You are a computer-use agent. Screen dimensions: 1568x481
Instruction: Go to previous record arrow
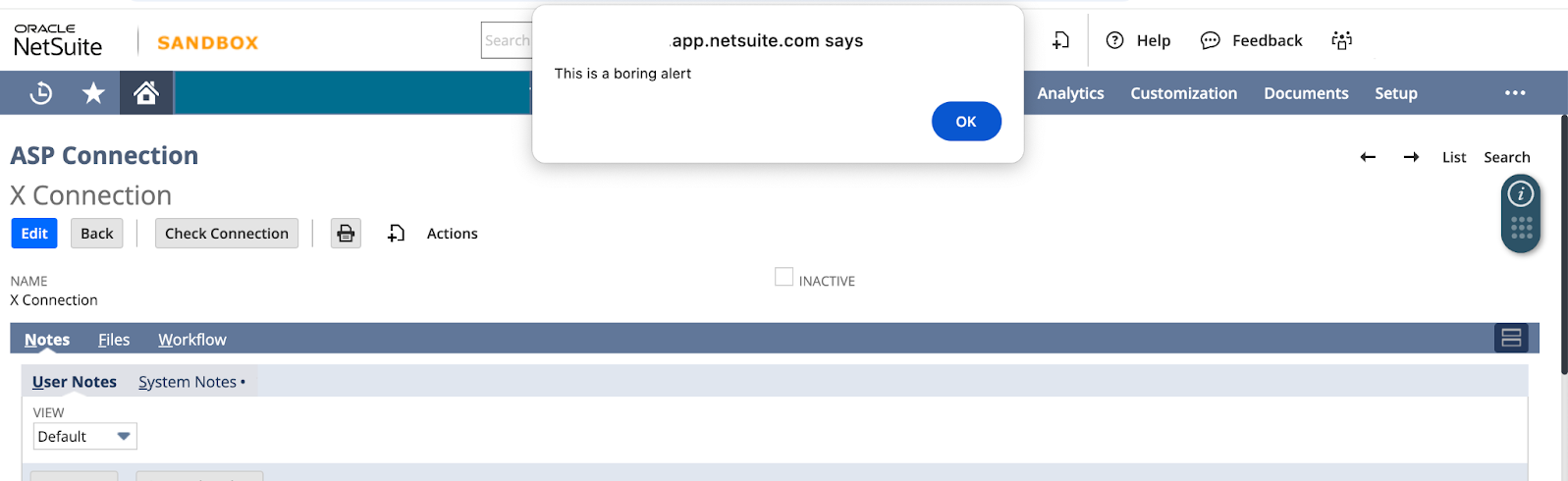1368,157
